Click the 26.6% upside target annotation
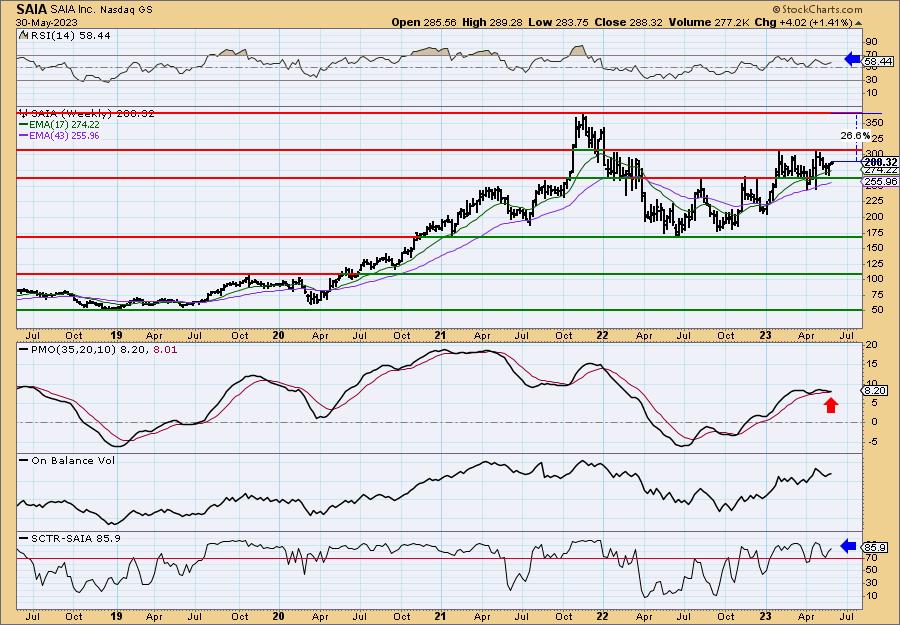The image size is (900, 625). pyautogui.click(x=855, y=135)
